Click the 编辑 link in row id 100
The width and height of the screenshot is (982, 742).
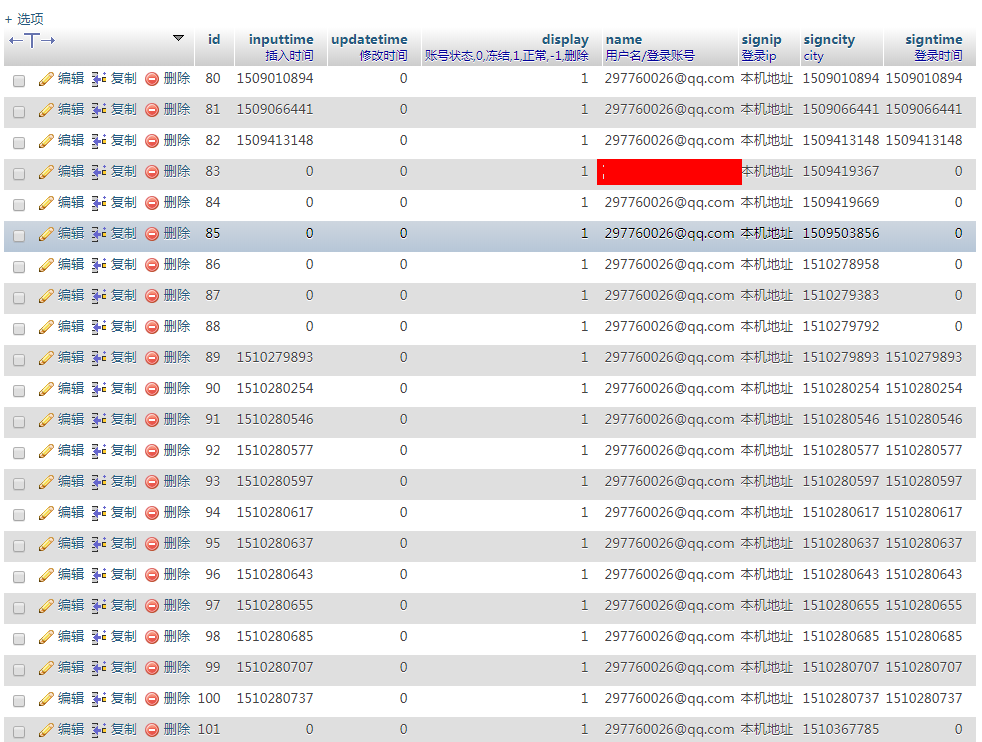click(x=71, y=698)
